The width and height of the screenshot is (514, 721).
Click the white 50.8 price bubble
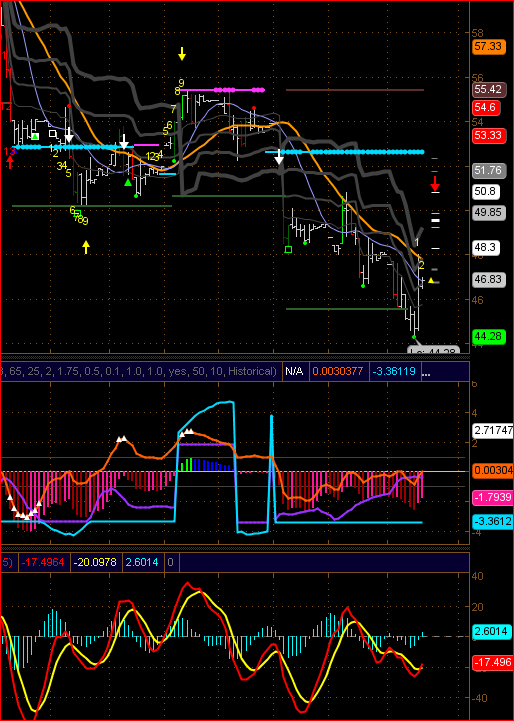tap(486, 191)
